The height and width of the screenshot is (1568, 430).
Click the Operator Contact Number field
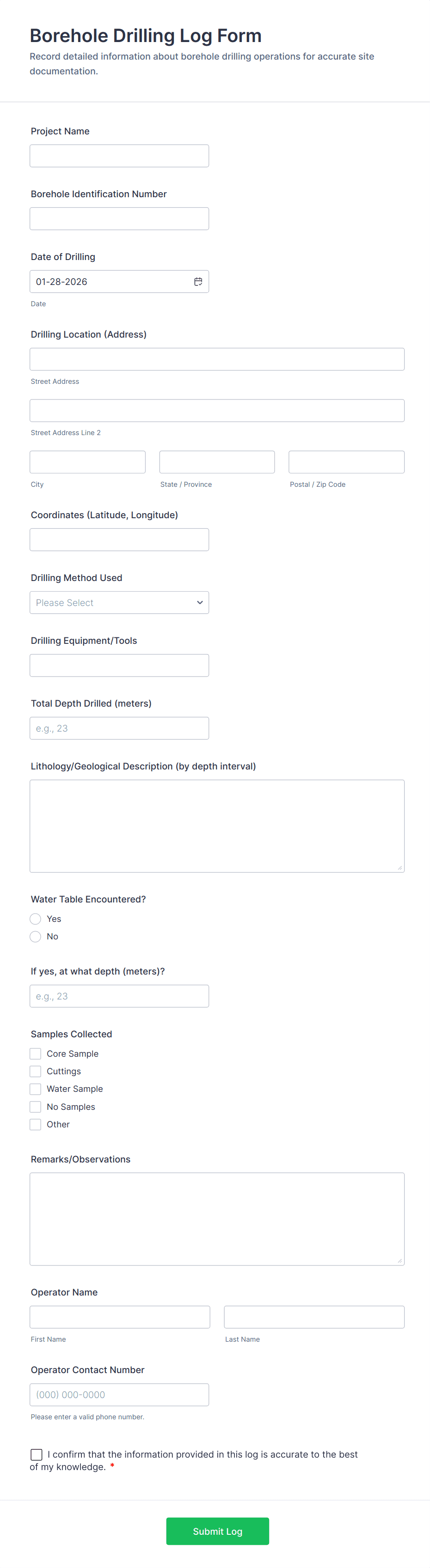click(119, 1394)
